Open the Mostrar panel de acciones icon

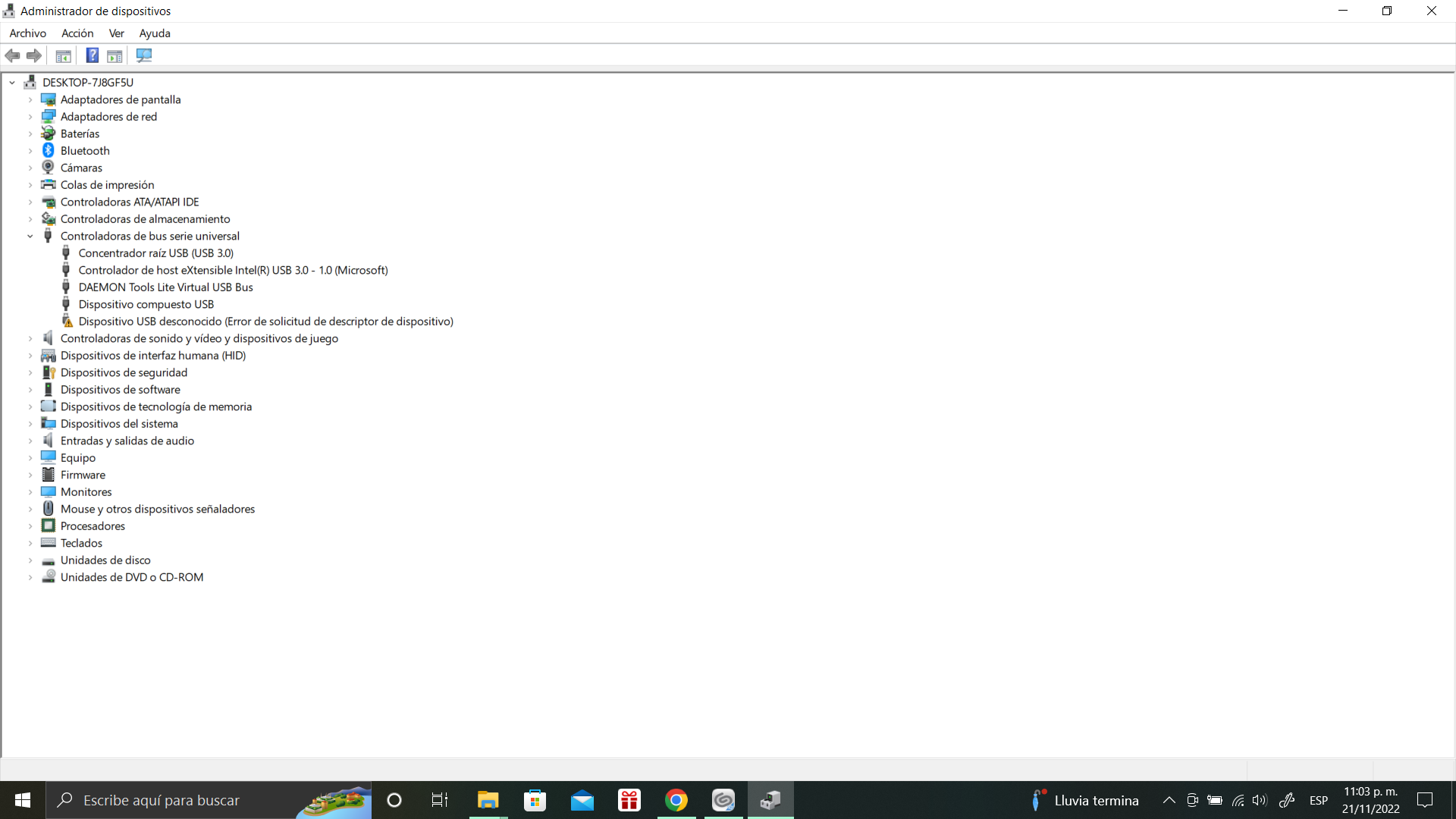pyautogui.click(x=115, y=55)
